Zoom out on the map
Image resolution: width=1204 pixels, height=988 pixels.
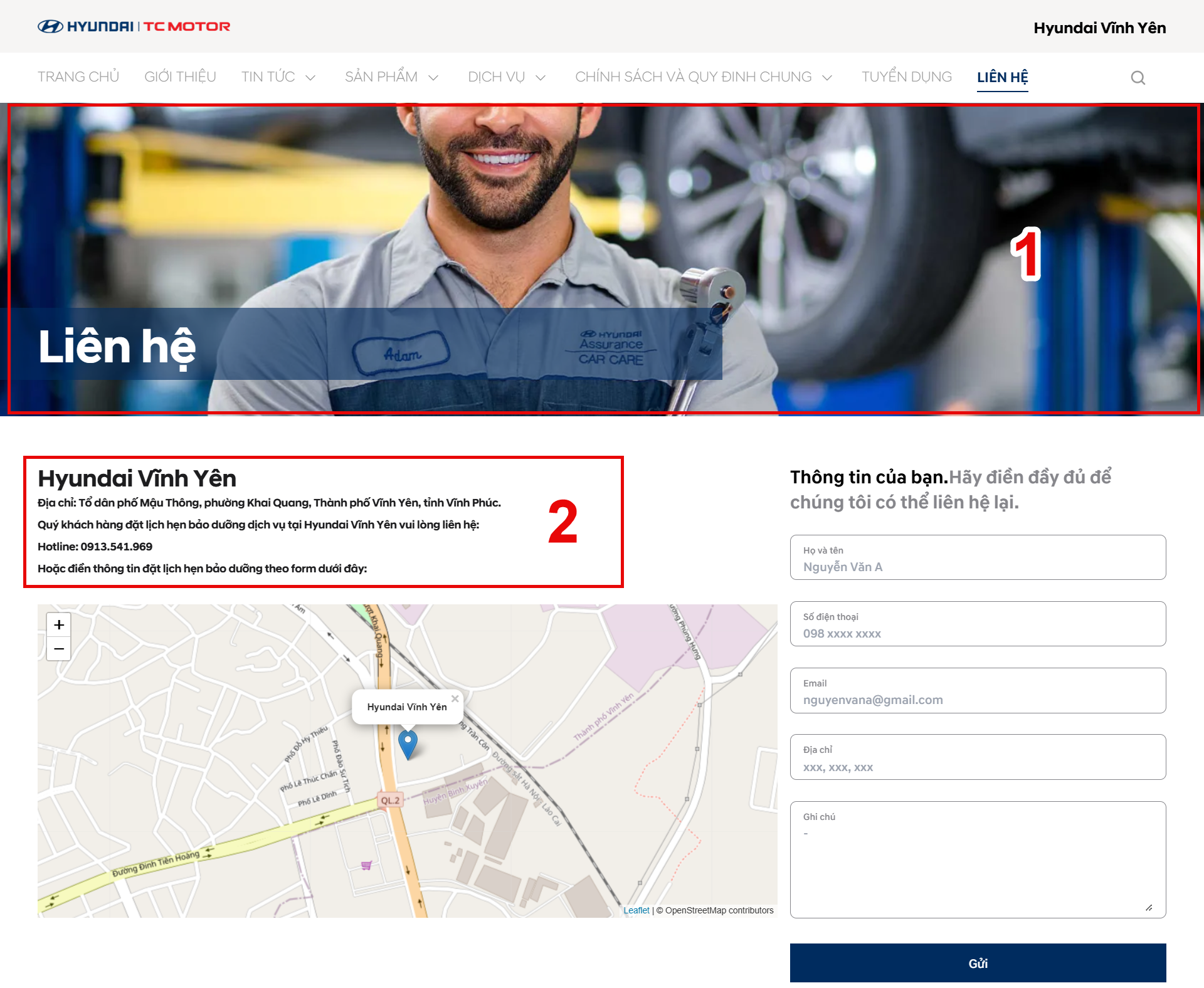[59, 649]
